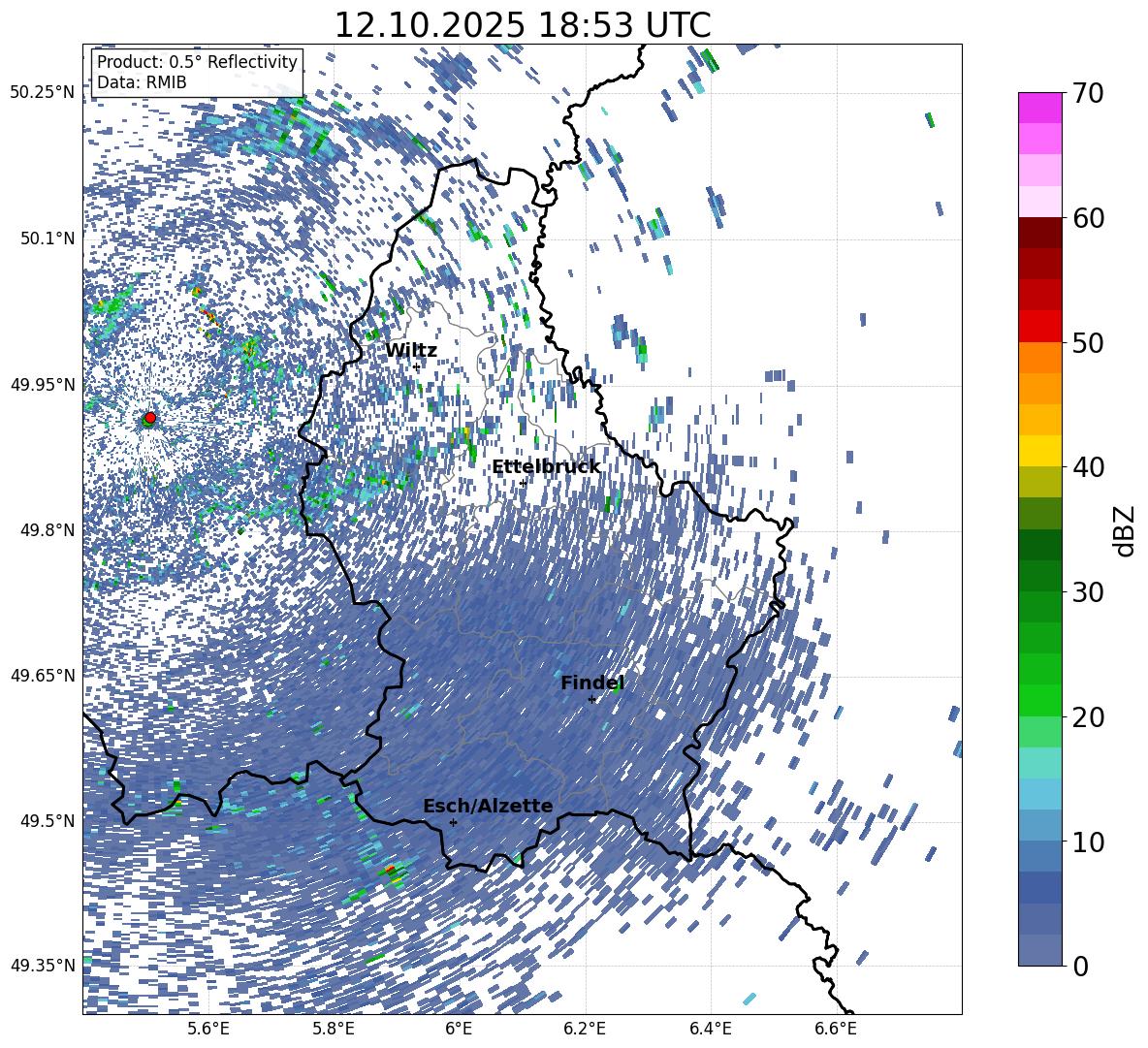1148x1048 pixels.
Task: Click the Wiltz location cross marker
Action: [x=417, y=366]
